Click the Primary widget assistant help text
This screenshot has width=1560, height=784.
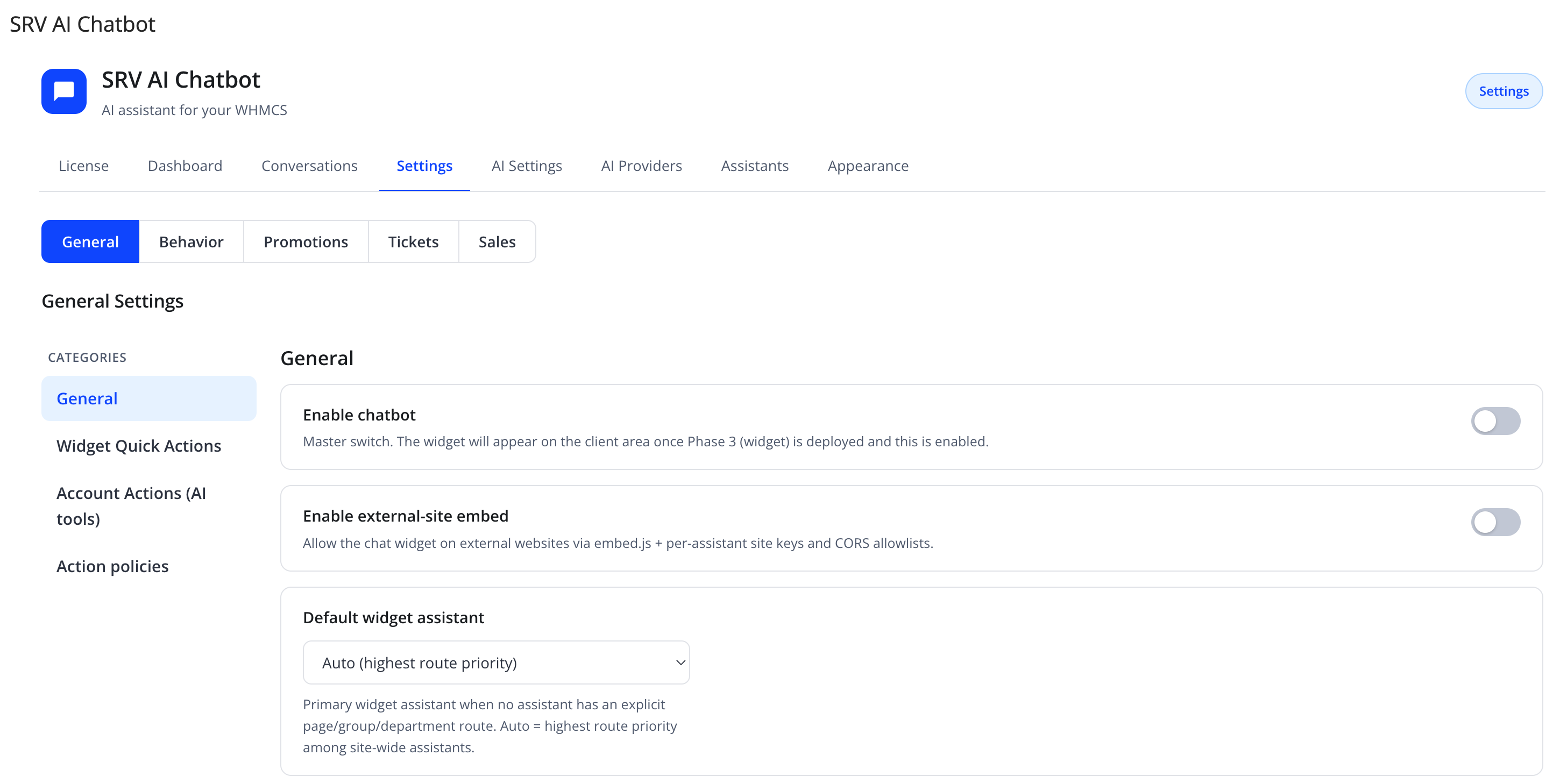(490, 726)
